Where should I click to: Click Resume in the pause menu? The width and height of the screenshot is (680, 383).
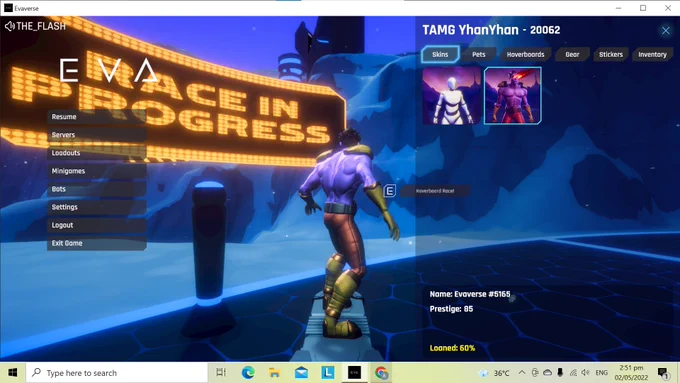[96, 117]
